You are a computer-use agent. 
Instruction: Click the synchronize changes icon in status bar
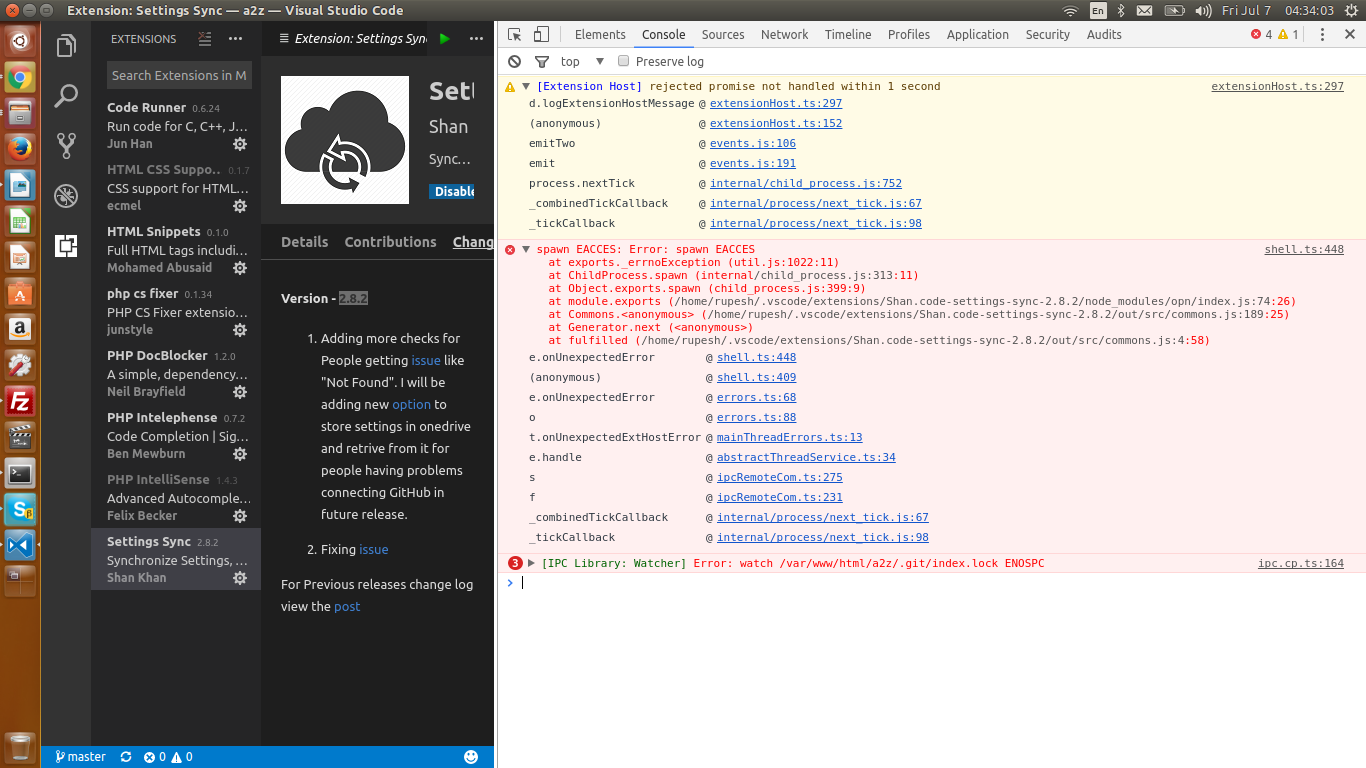click(125, 757)
